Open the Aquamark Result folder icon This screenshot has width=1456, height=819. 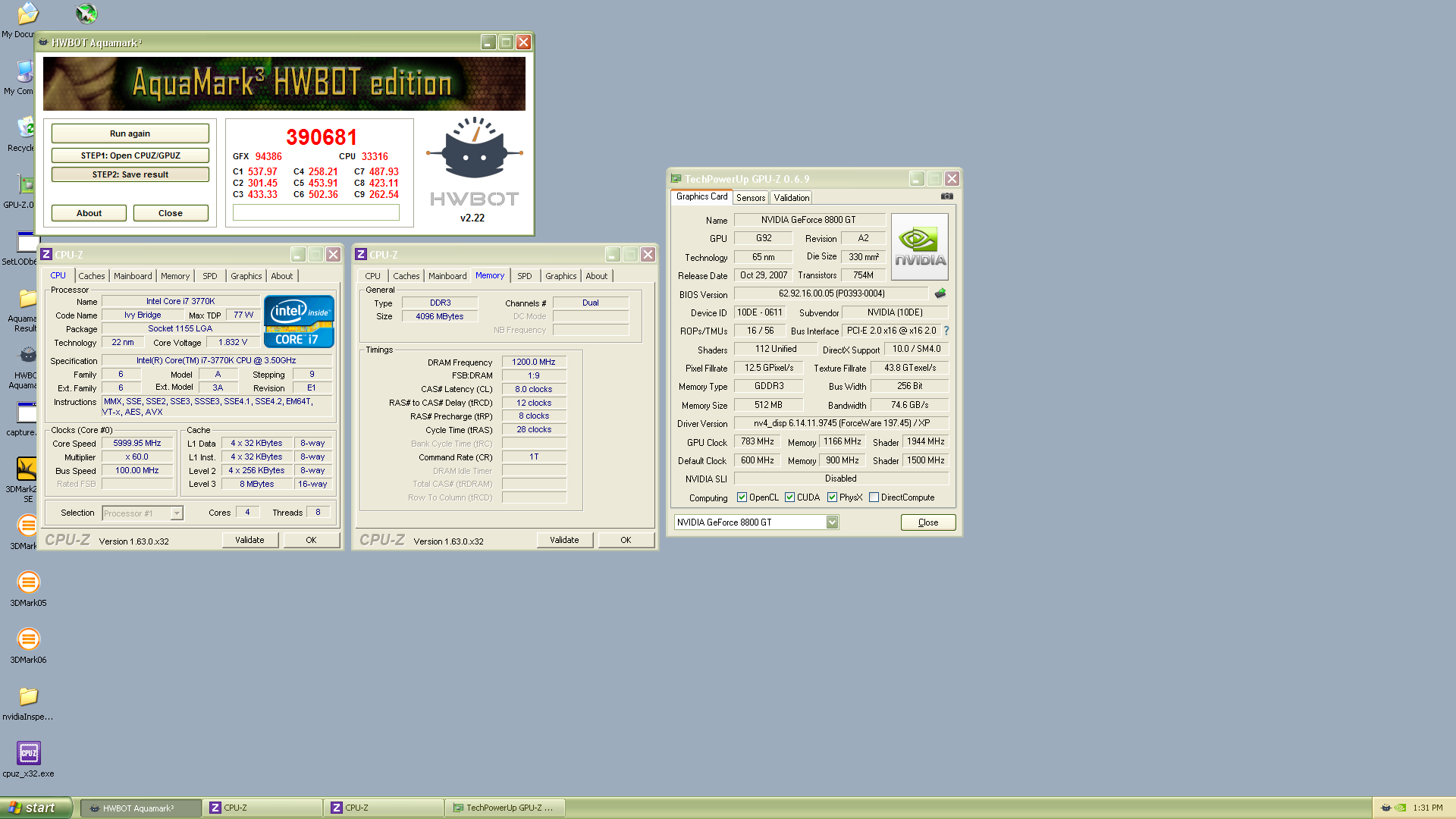tap(27, 300)
